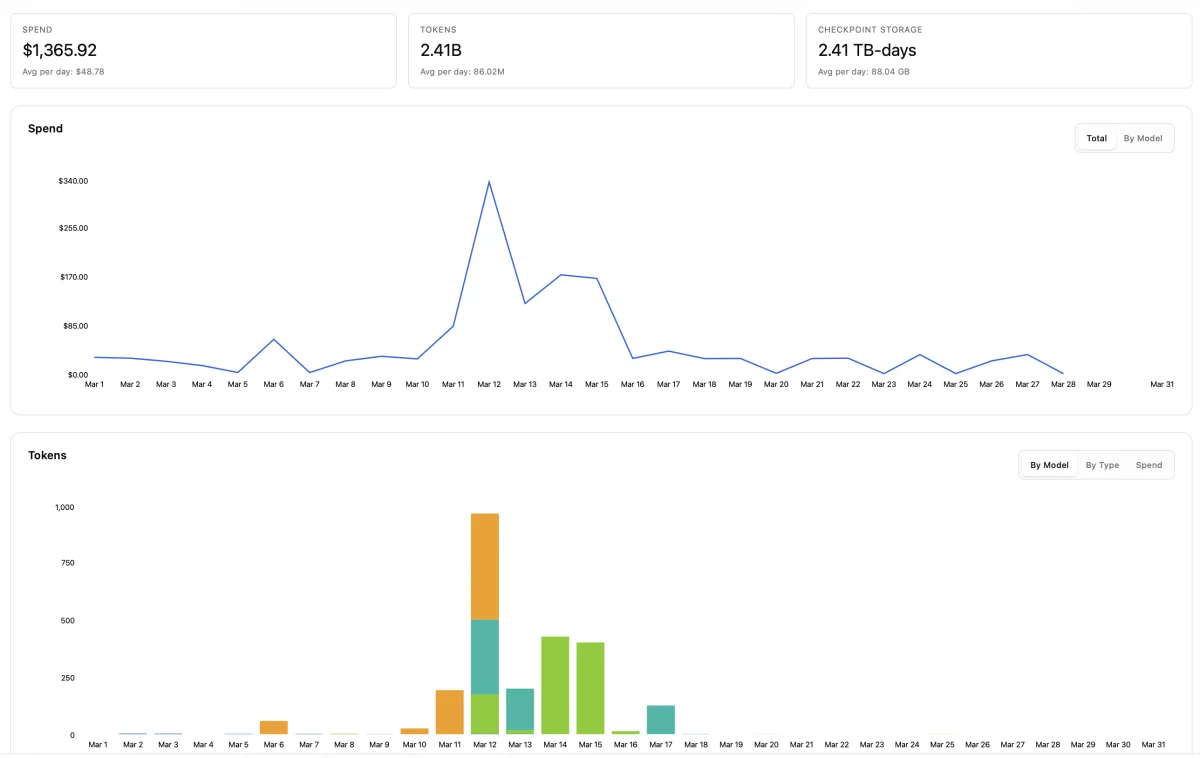Click the $340.00 axis label
1200x758 pixels.
[74, 181]
